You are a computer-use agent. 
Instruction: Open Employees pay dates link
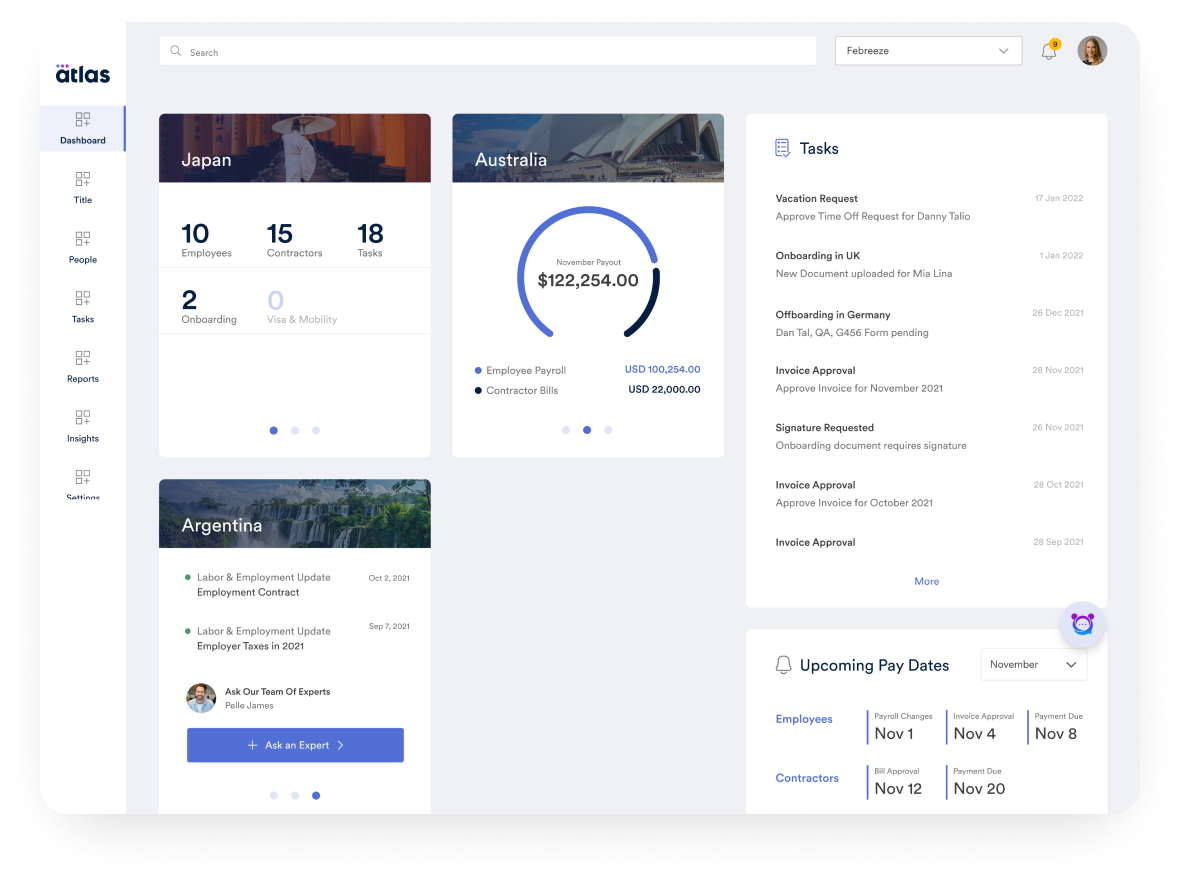click(x=804, y=719)
